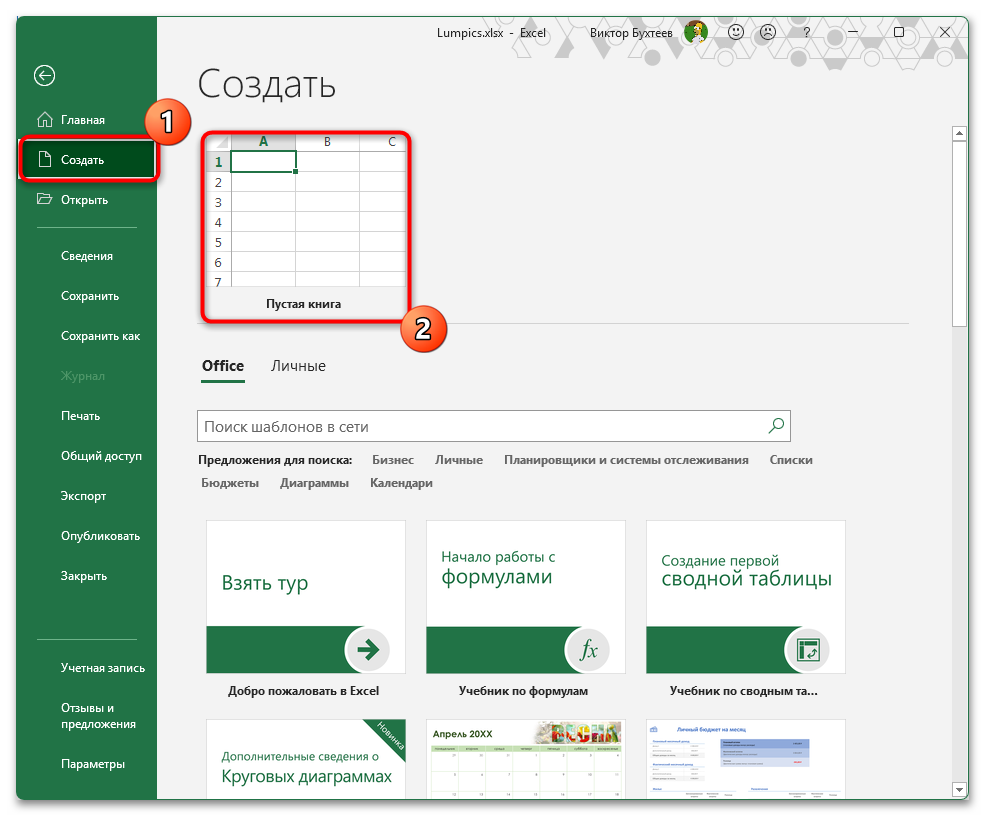
Task: Click the Создать new document icon
Action: point(45,158)
